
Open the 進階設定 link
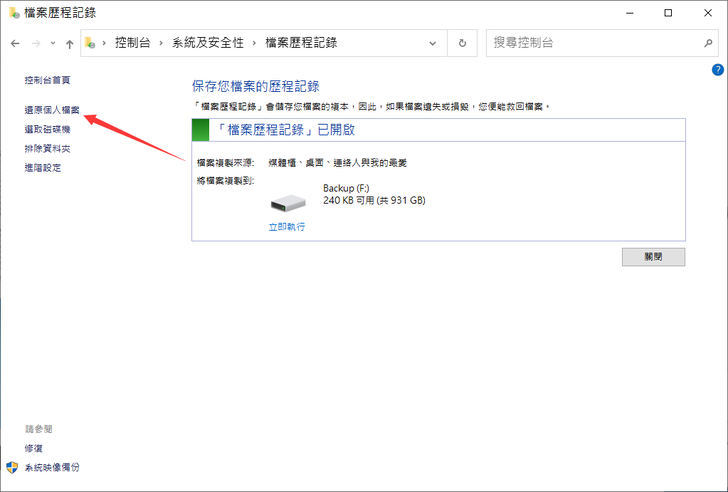point(43,168)
